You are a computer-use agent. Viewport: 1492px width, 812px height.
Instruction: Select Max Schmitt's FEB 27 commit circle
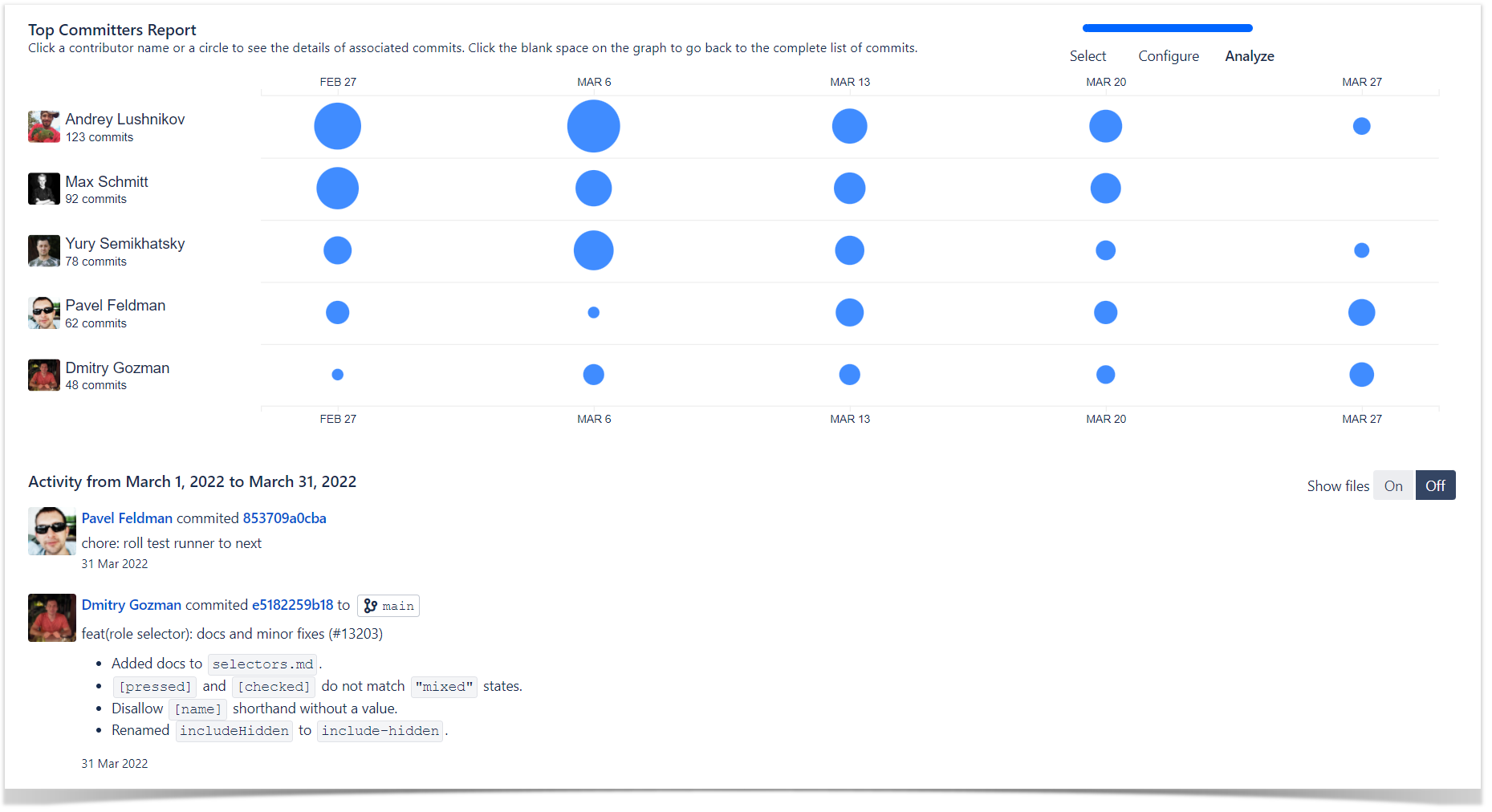[x=338, y=189]
